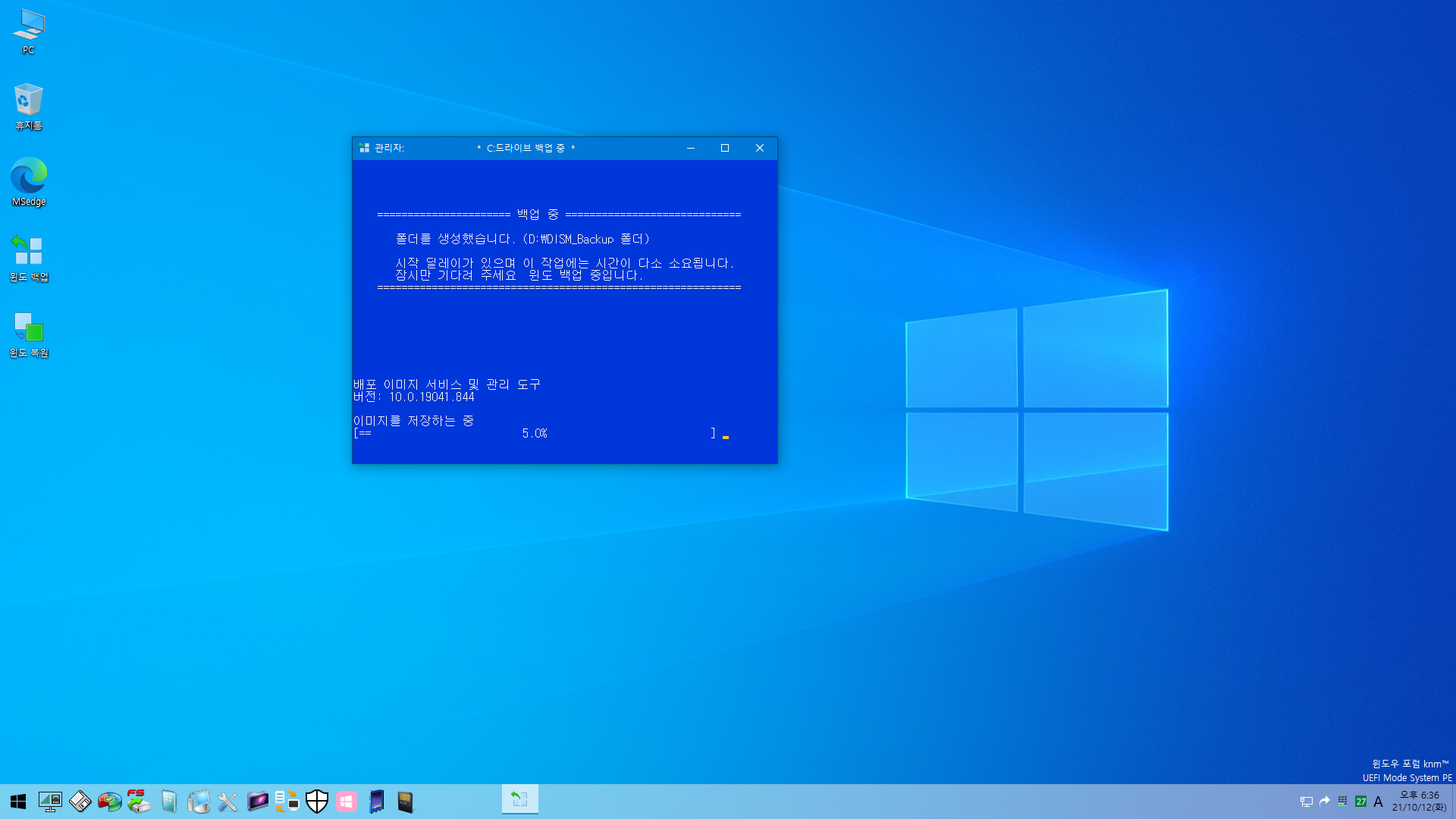Select the 윈도 복원 desktop shortcut
Image resolution: width=1456 pixels, height=819 pixels.
pyautogui.click(x=28, y=334)
